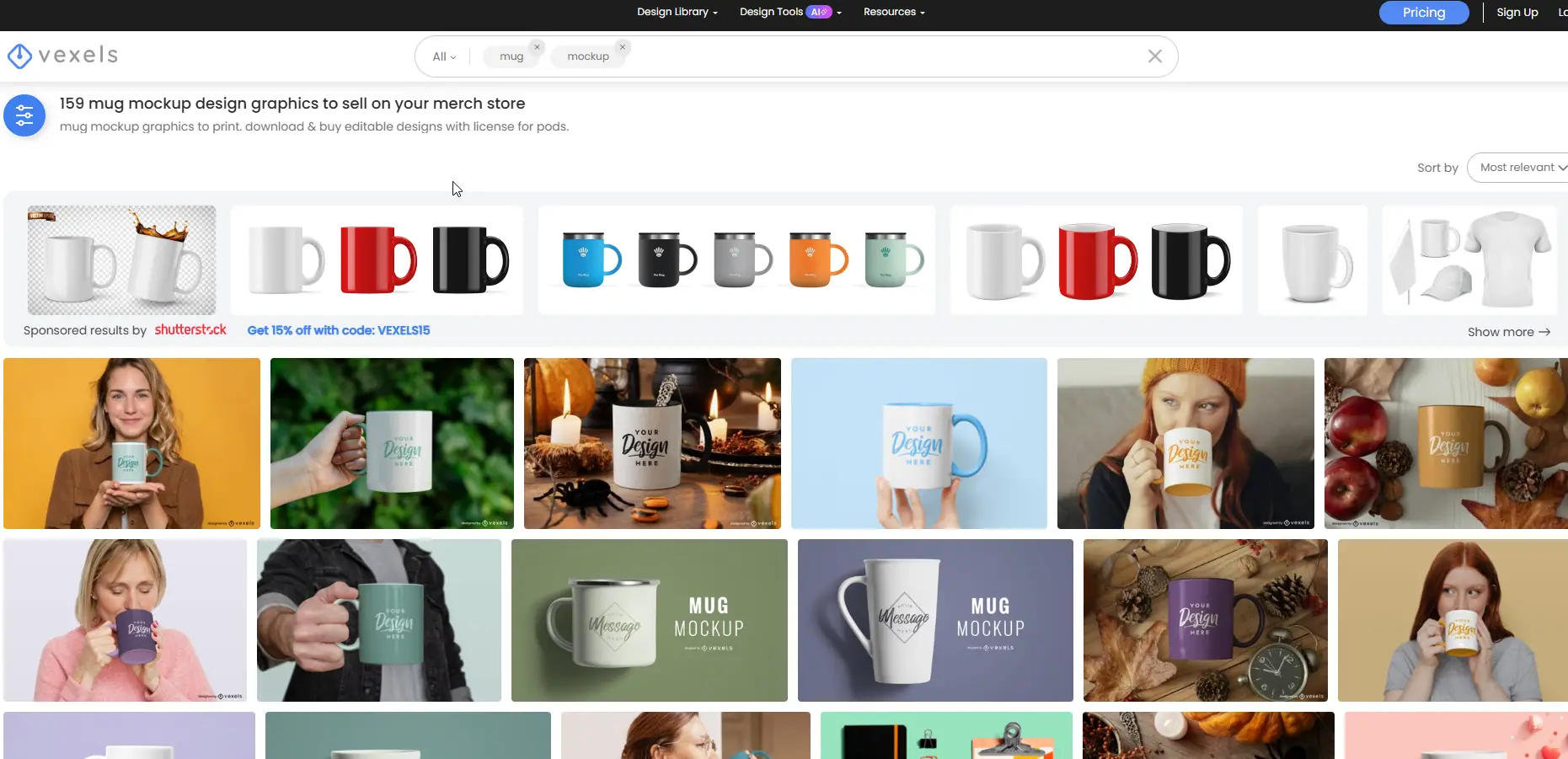Image resolution: width=1568 pixels, height=759 pixels.
Task: Expand the 'All' category dropdown
Action: pos(444,56)
